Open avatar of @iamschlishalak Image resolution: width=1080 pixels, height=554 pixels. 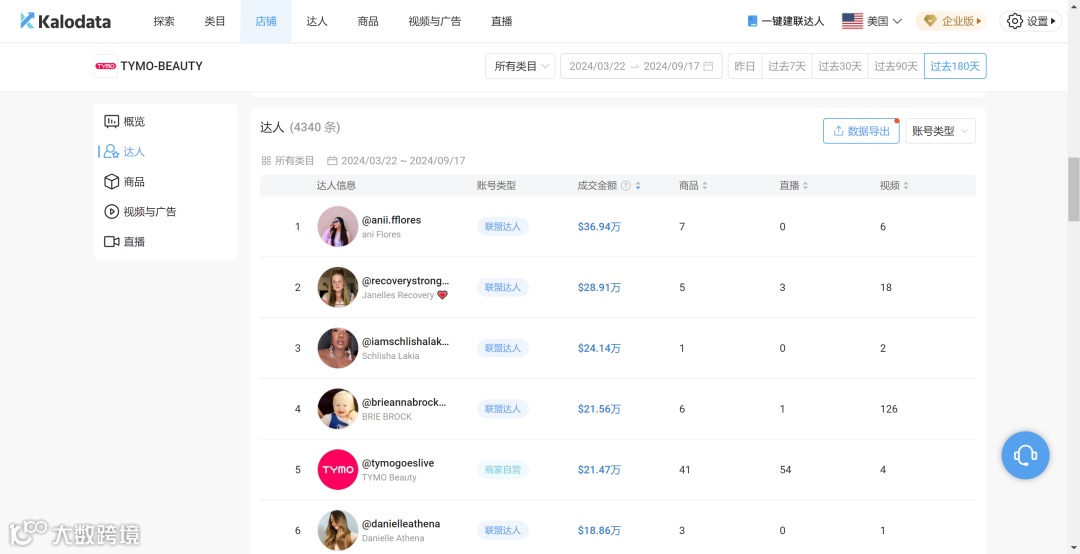point(338,348)
